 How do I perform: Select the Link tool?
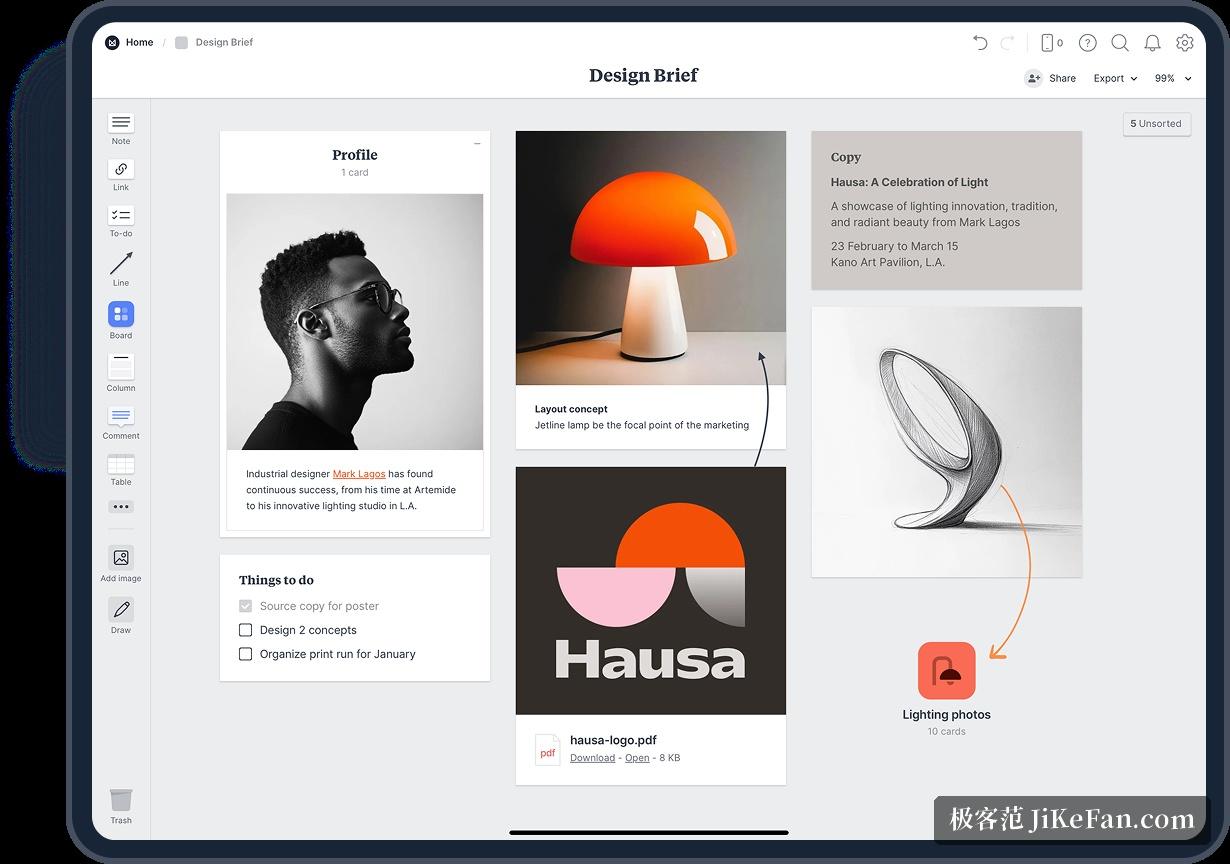pyautogui.click(x=121, y=175)
